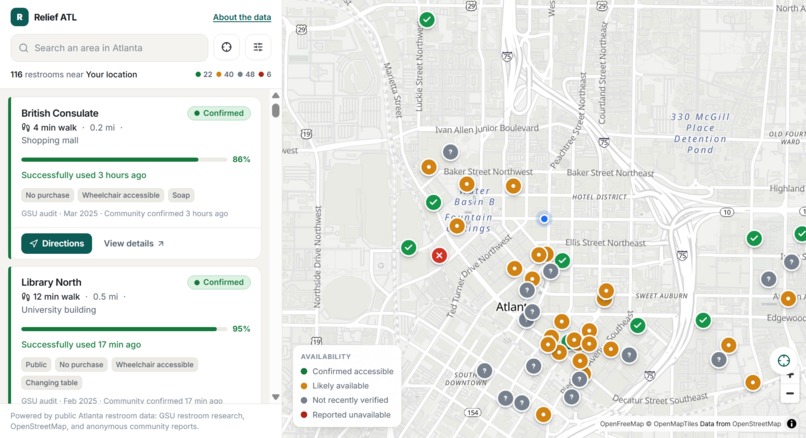Click the Library North 95% progress bar
The height and width of the screenshot is (438, 806).
(124, 329)
